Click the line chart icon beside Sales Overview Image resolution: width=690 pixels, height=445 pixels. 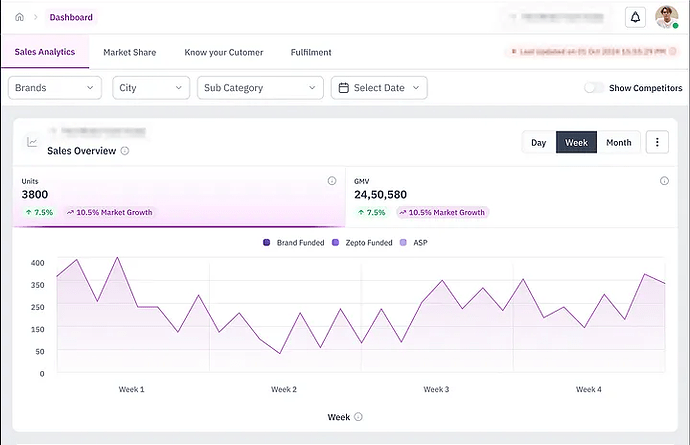[x=32, y=142]
